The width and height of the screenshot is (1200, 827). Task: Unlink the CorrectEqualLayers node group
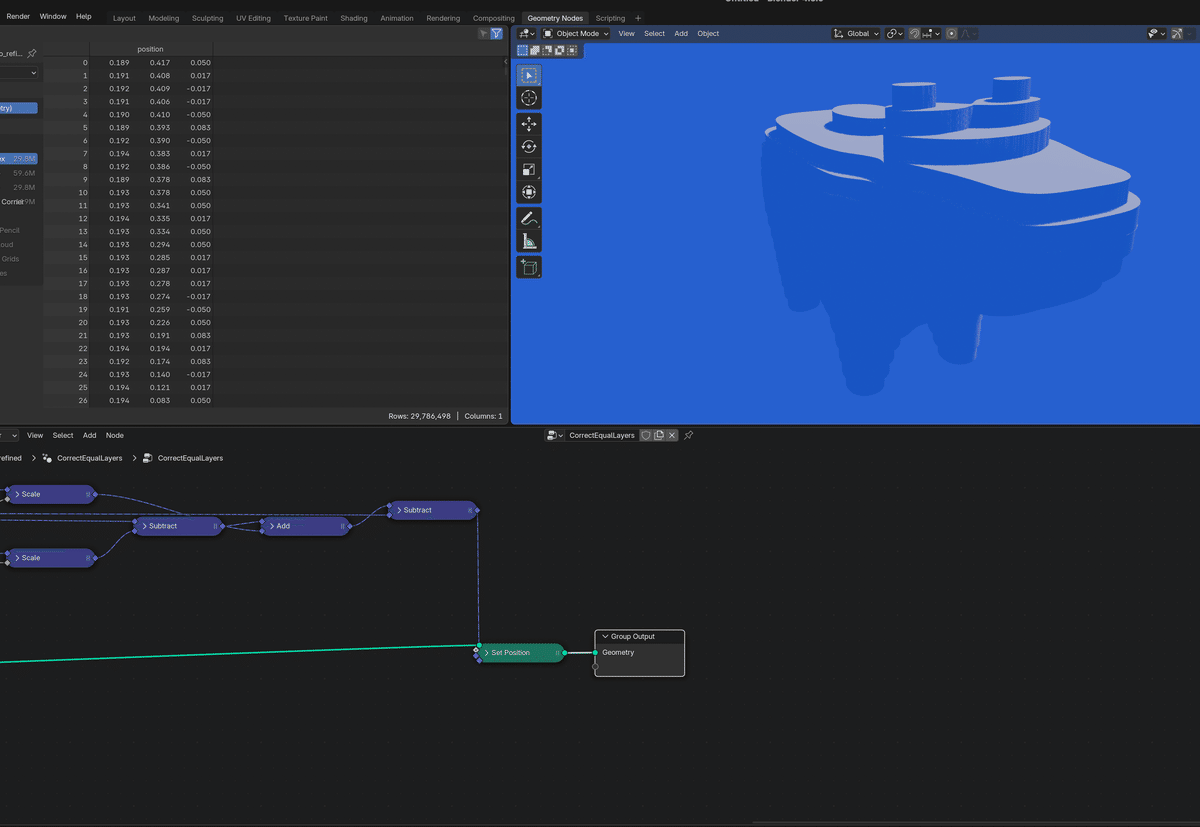point(672,435)
